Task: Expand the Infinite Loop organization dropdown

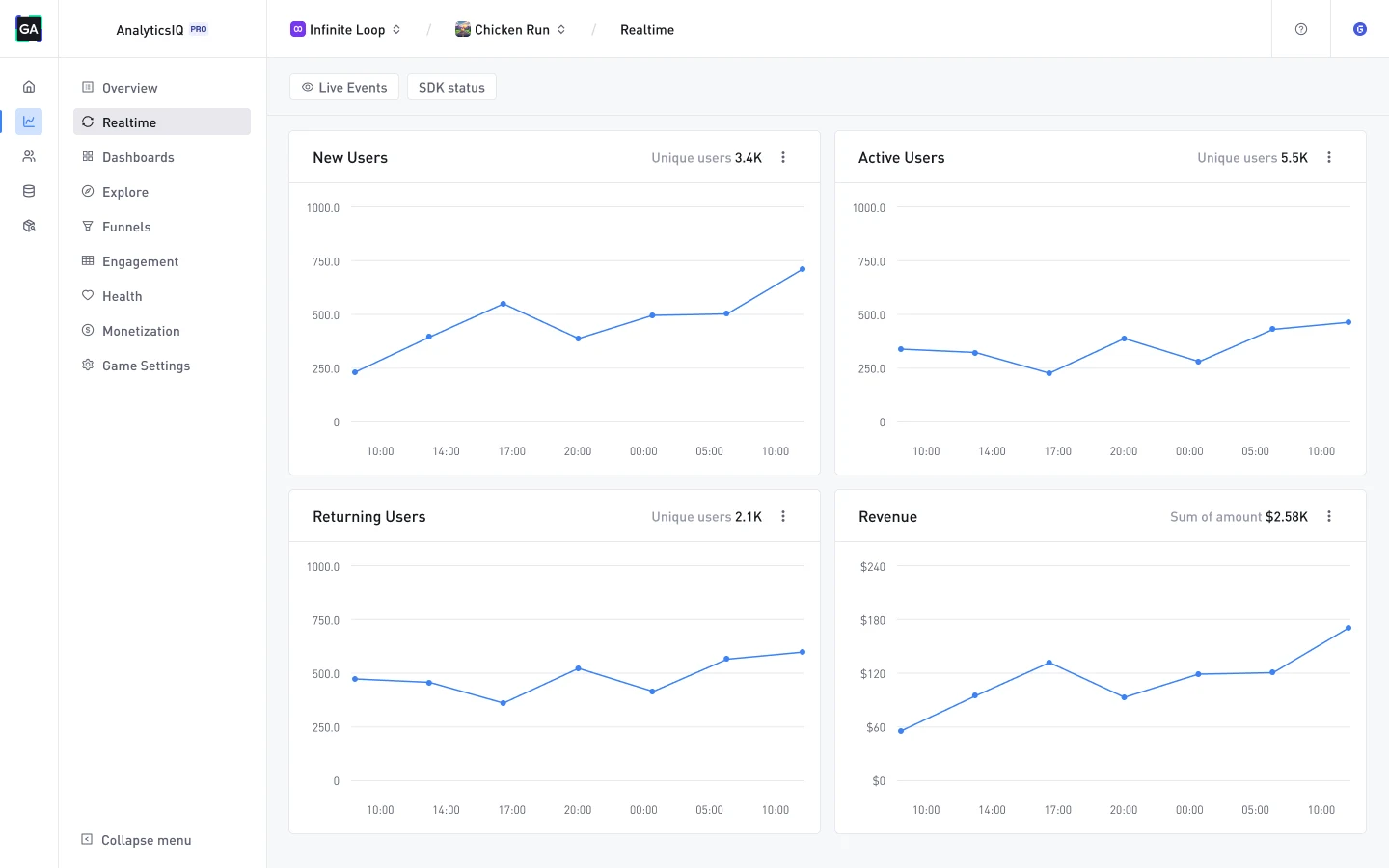Action: pos(396,29)
